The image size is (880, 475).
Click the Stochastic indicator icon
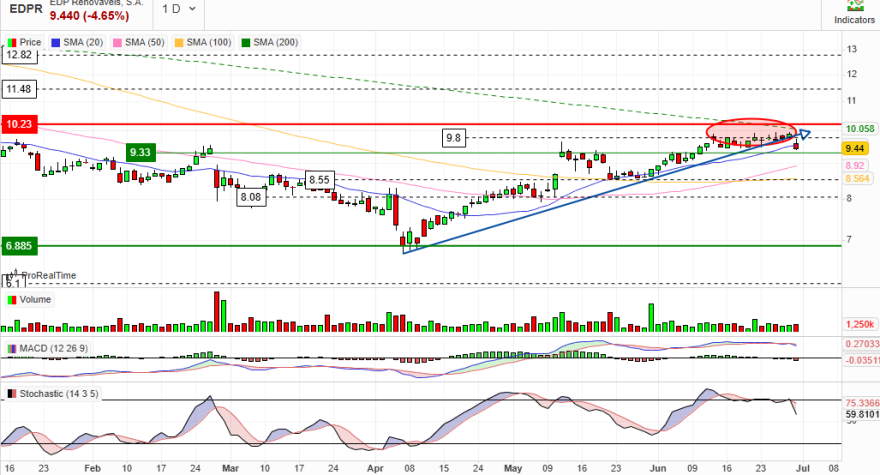tap(12, 394)
